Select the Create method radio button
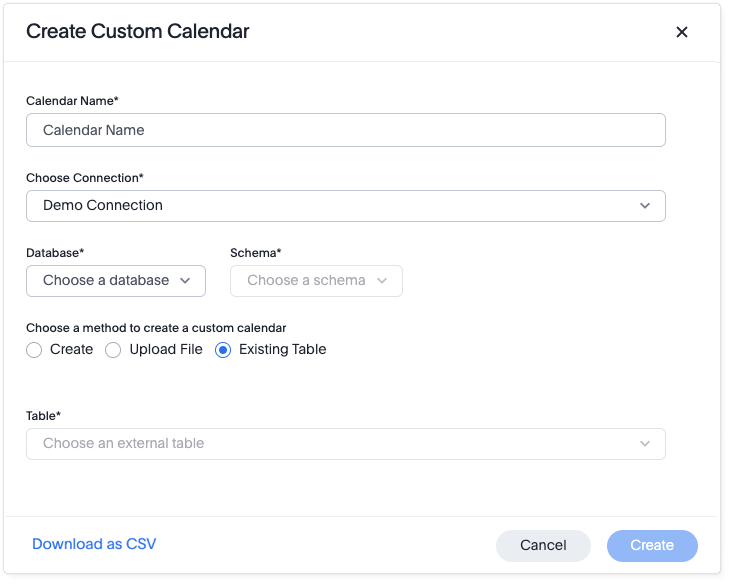 point(34,350)
